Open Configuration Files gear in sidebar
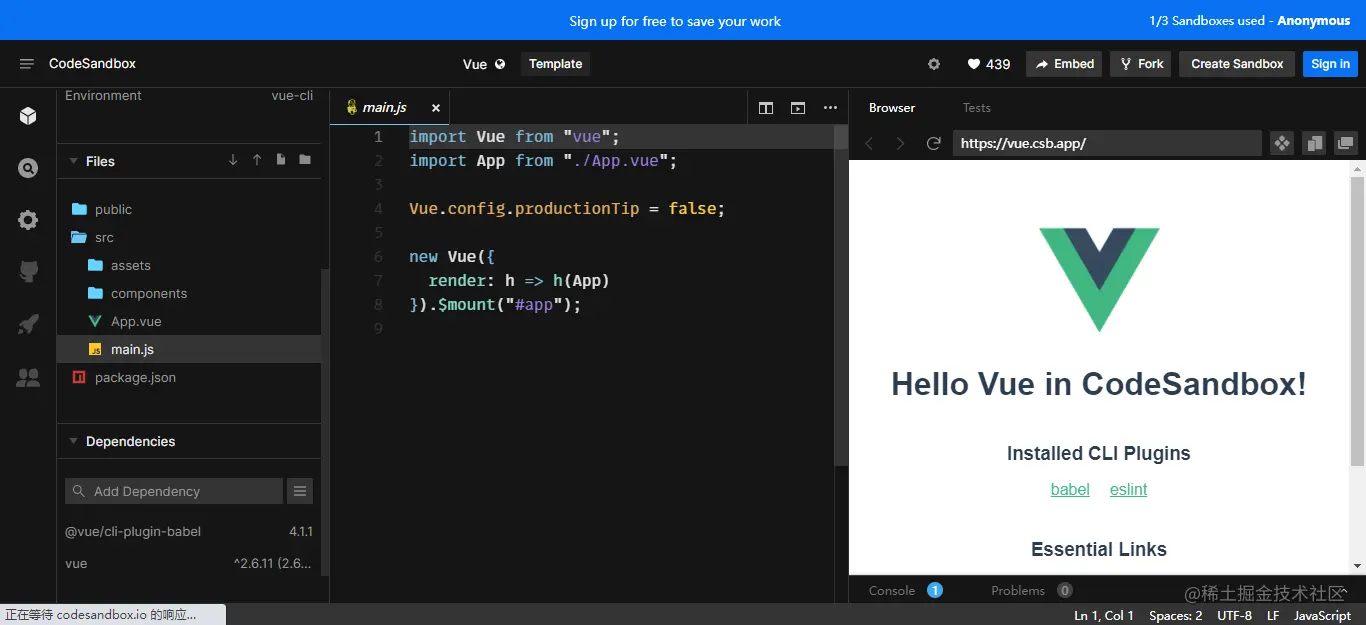 tap(28, 220)
